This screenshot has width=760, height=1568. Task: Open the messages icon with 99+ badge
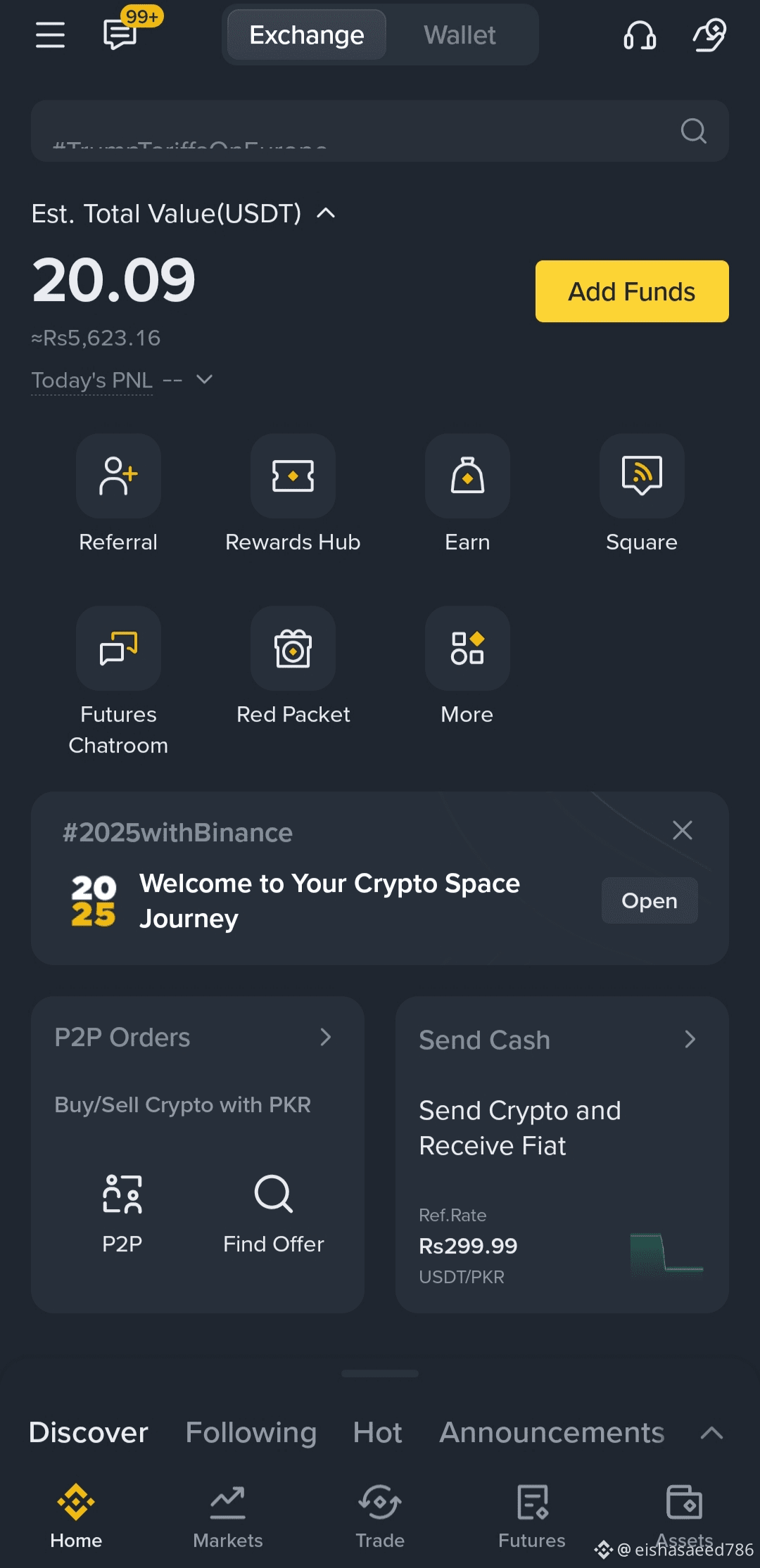click(x=120, y=34)
